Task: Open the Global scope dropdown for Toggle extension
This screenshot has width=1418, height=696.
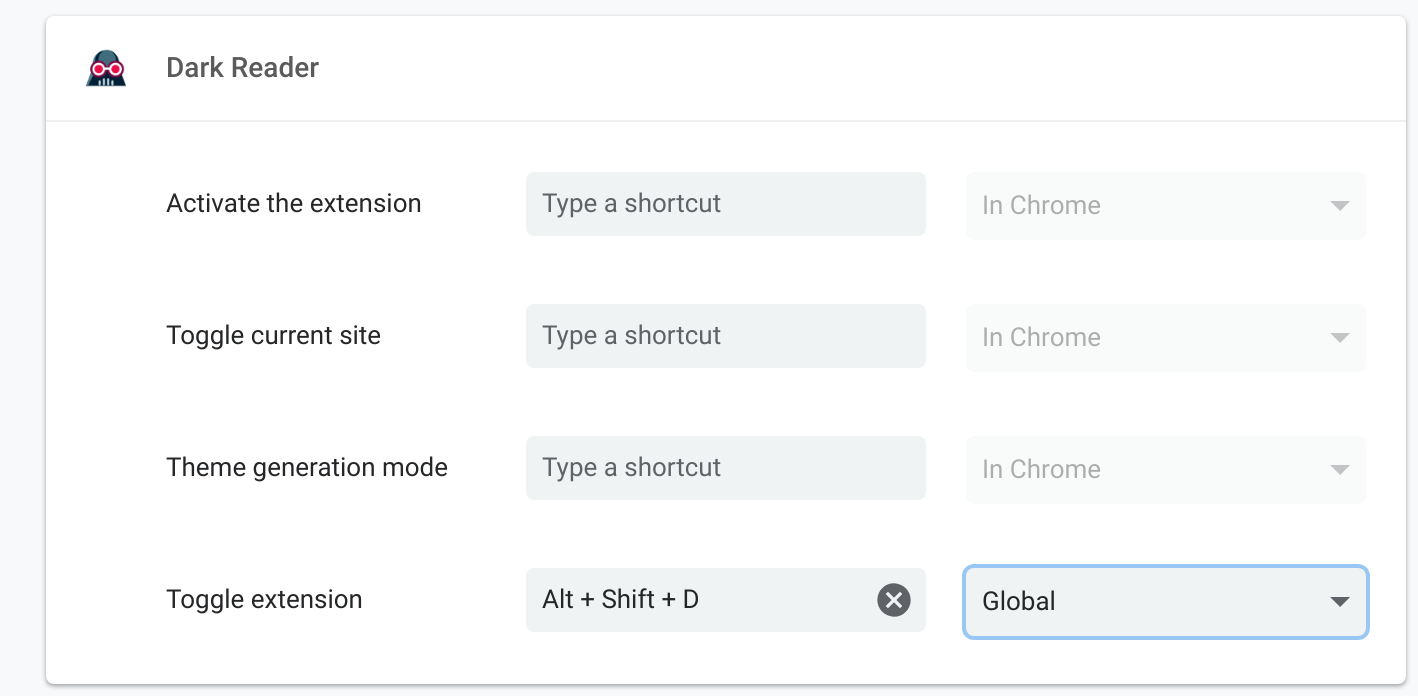Action: 1165,602
